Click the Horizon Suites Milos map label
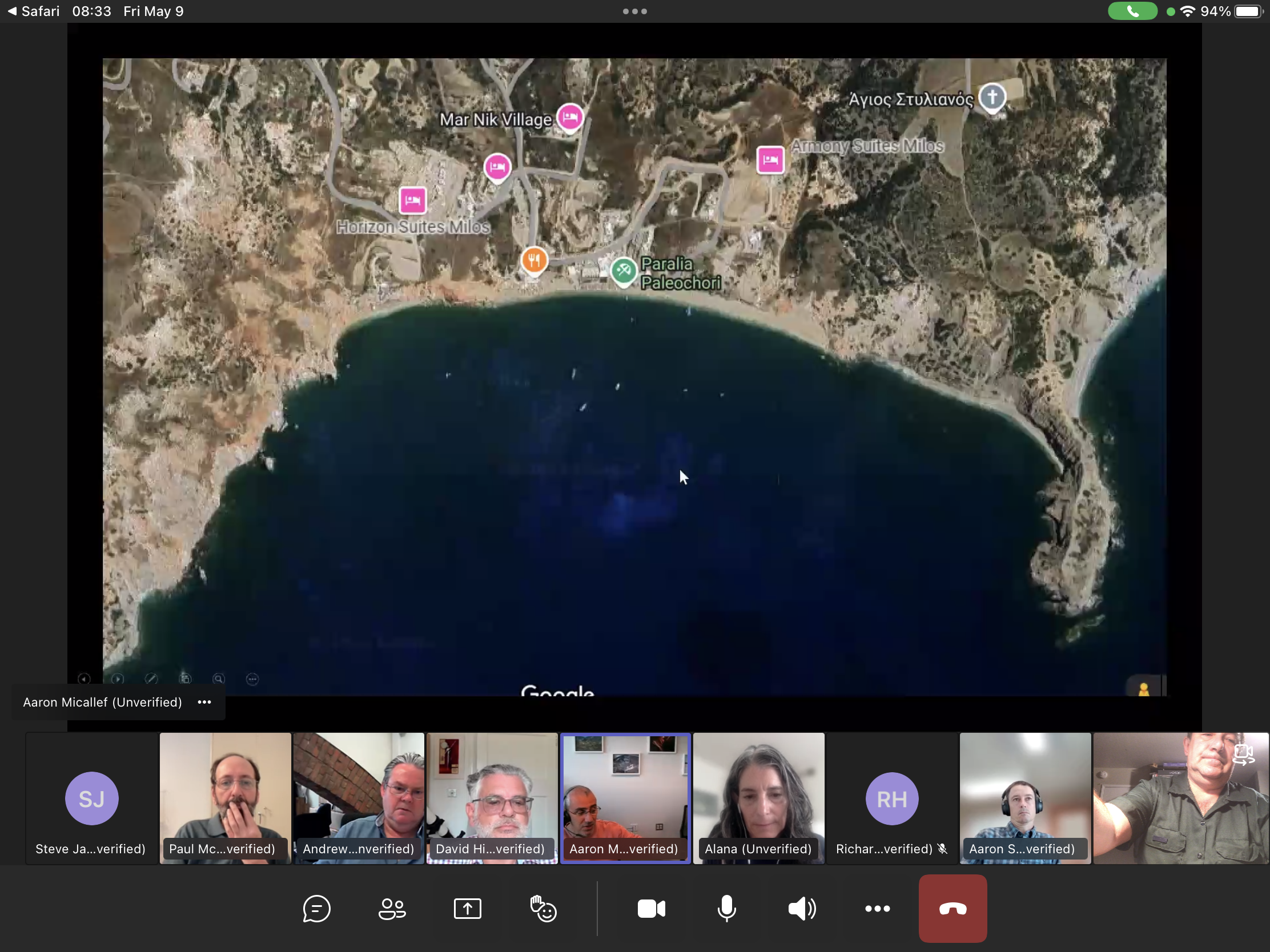Viewport: 1270px width, 952px height. click(413, 227)
